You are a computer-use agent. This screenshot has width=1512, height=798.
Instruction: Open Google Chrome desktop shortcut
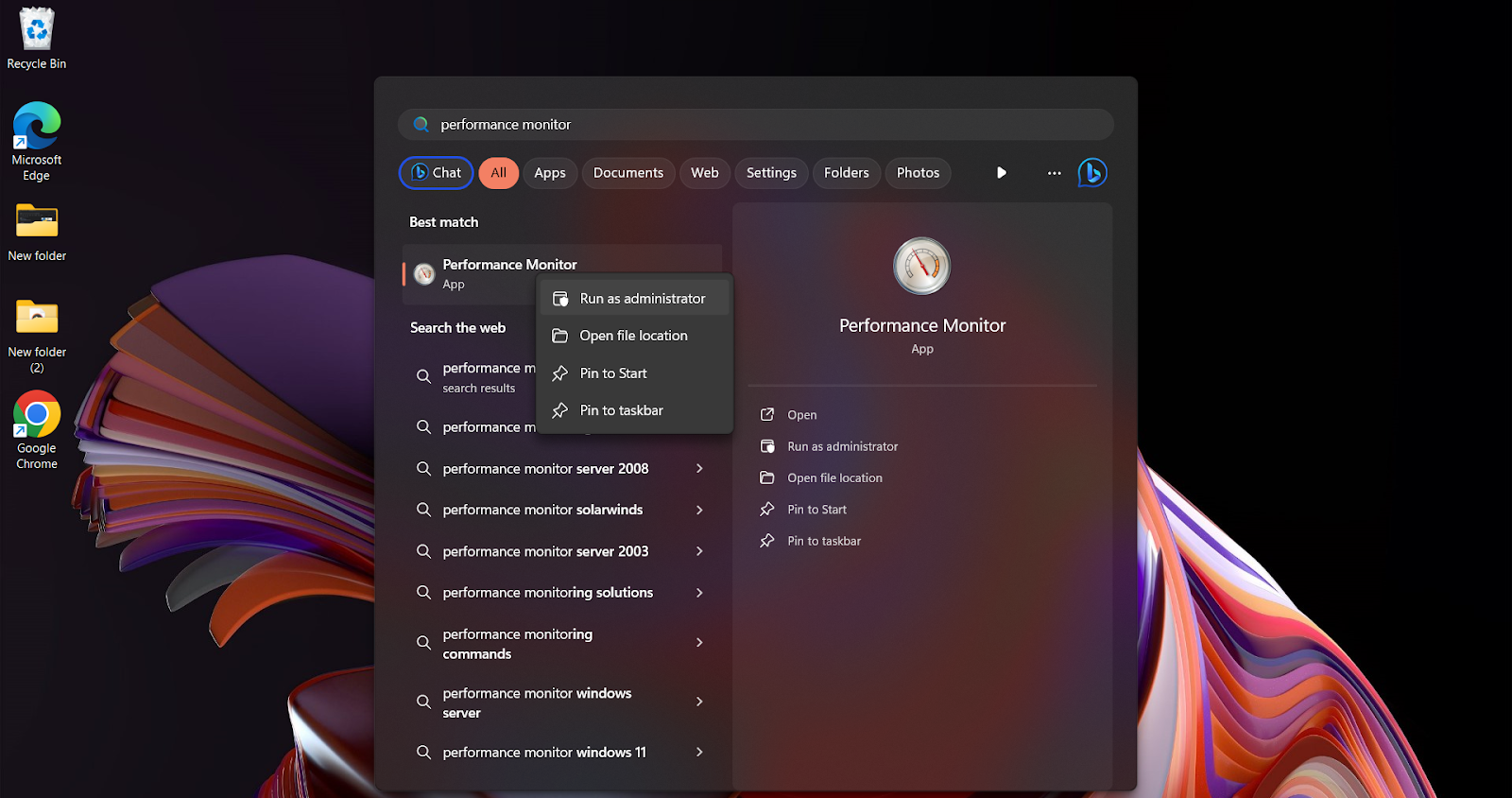[x=37, y=430]
